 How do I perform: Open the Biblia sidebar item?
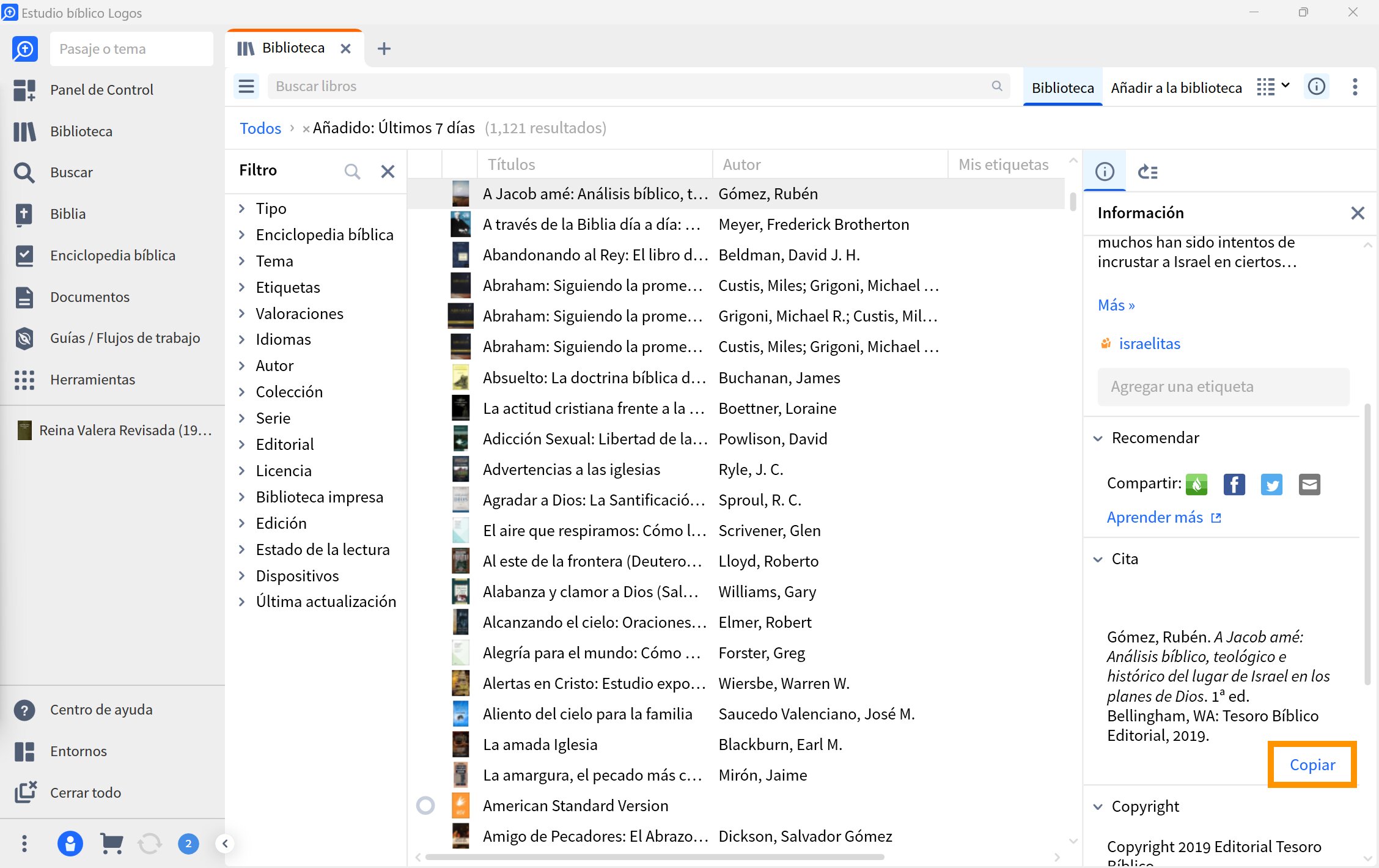[50, 214]
